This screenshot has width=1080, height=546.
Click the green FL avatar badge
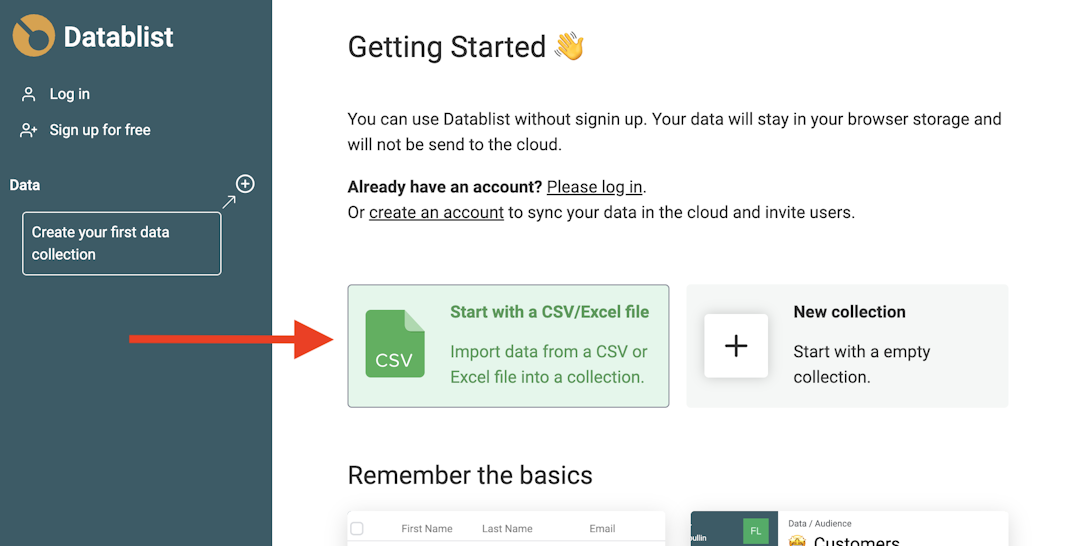(x=755, y=530)
